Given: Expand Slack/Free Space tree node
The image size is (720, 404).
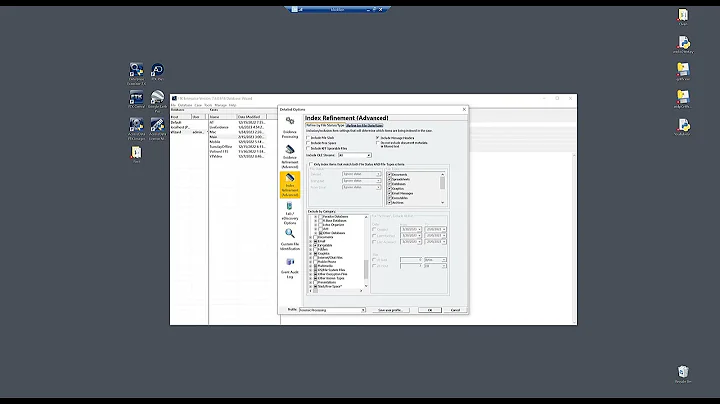Looking at the screenshot, I should (310, 286).
